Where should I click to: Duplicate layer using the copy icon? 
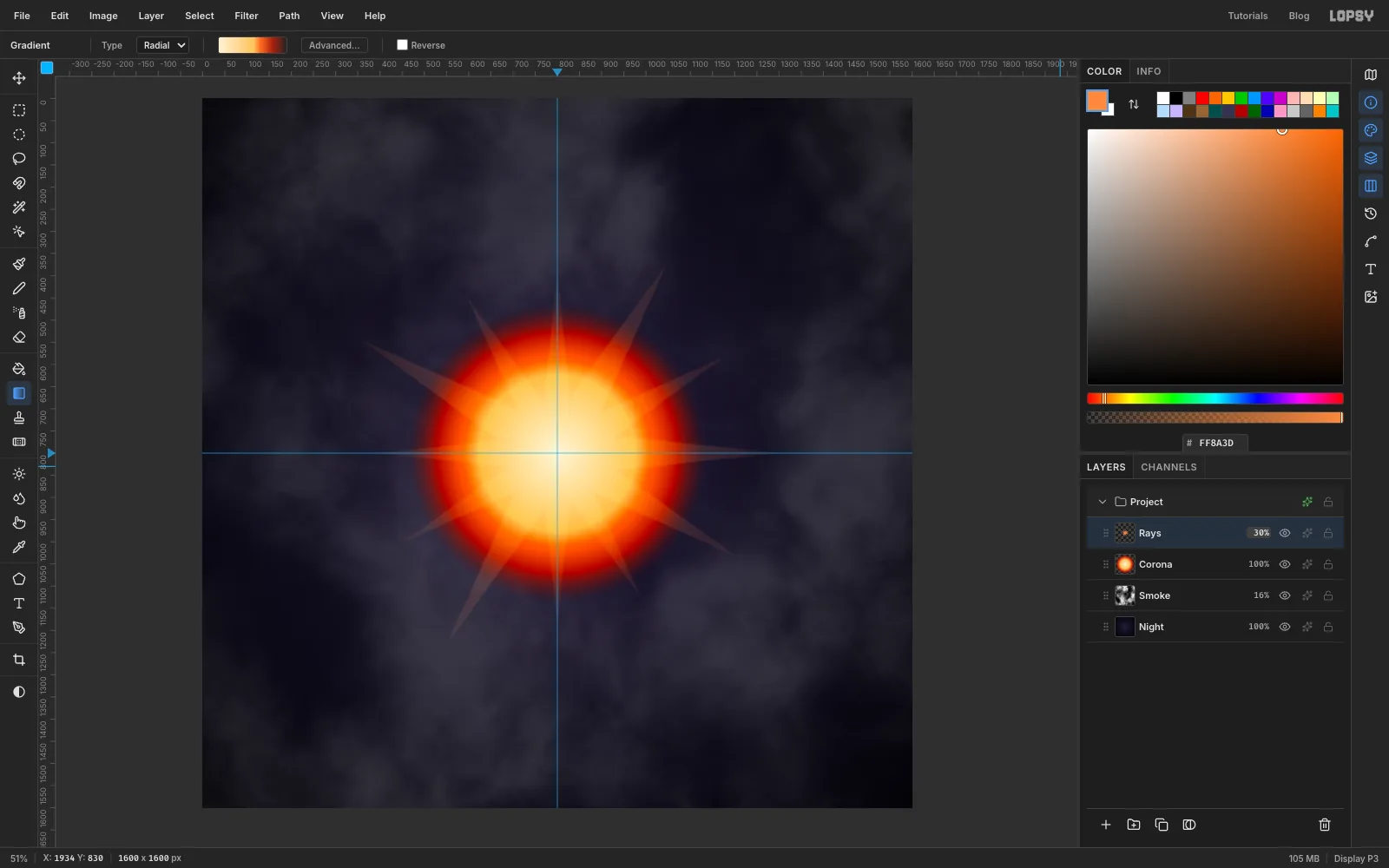coord(1162,825)
